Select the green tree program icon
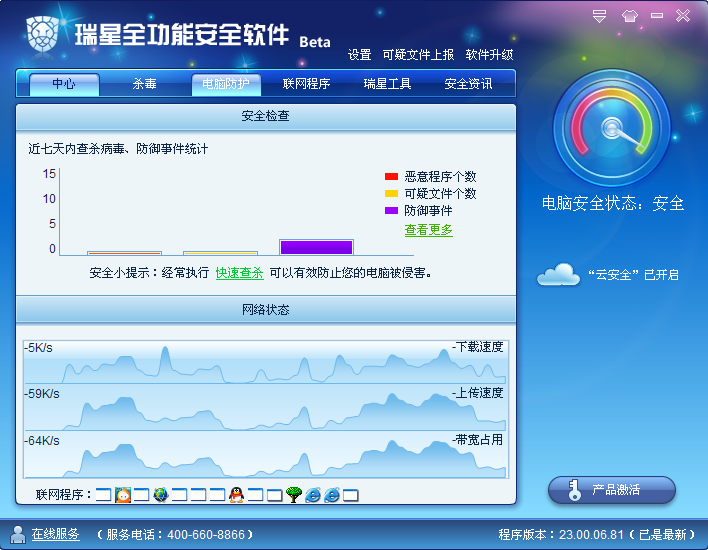The height and width of the screenshot is (550, 708). (293, 495)
